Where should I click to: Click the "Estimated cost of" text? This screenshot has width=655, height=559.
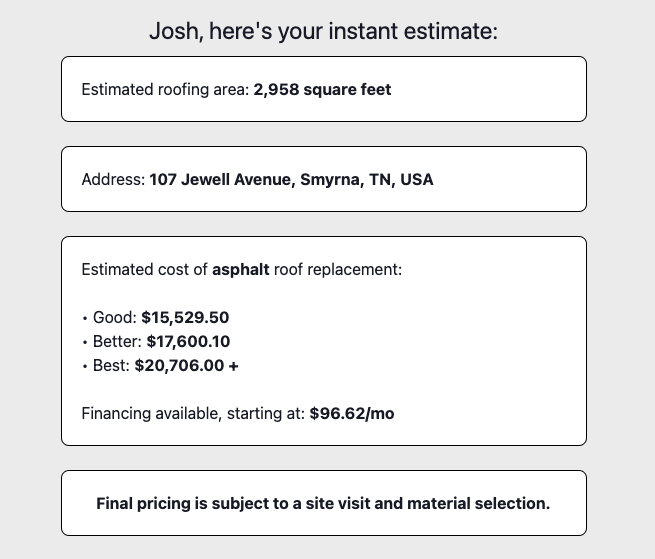tap(144, 270)
